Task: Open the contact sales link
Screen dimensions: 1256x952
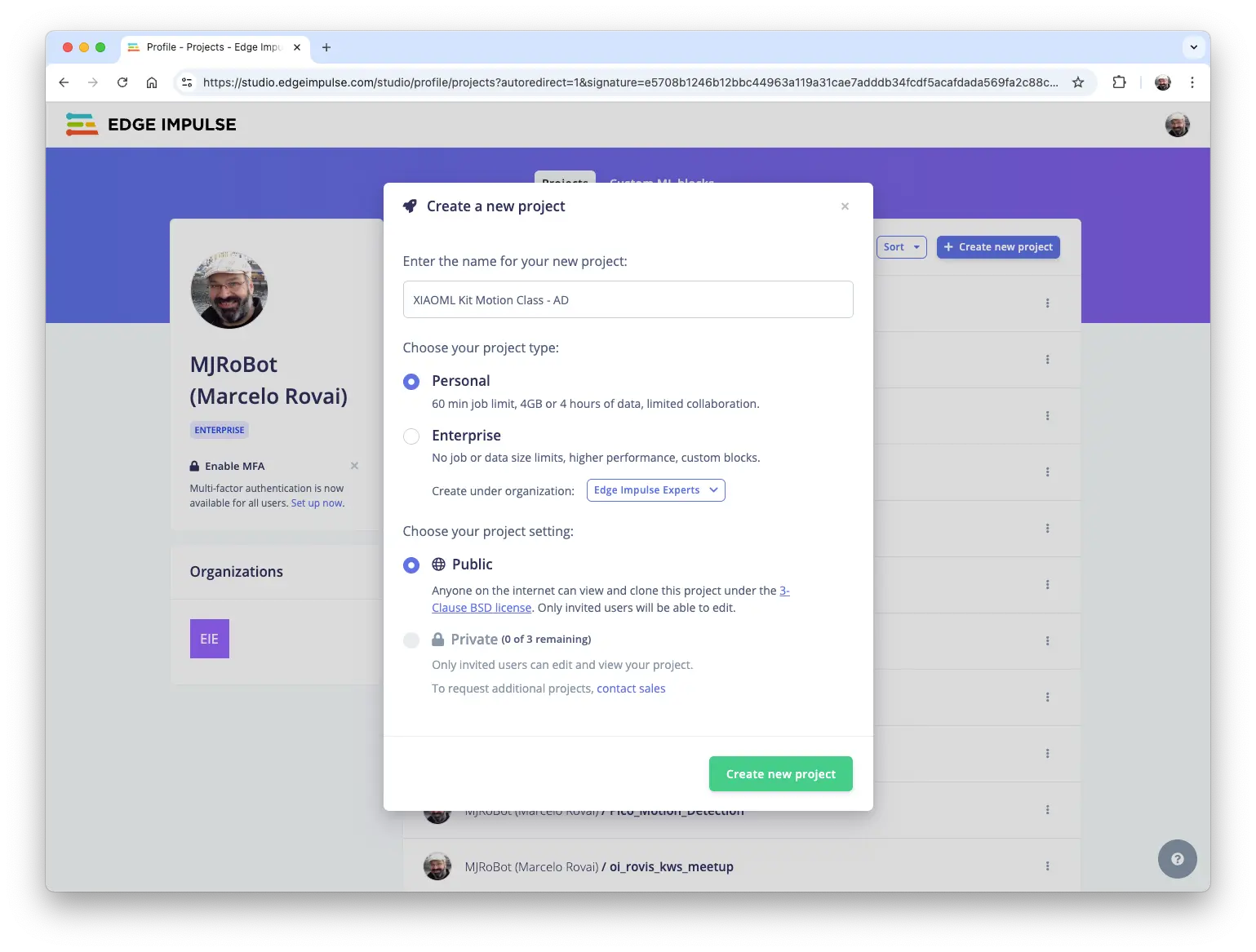Action: 631,689
